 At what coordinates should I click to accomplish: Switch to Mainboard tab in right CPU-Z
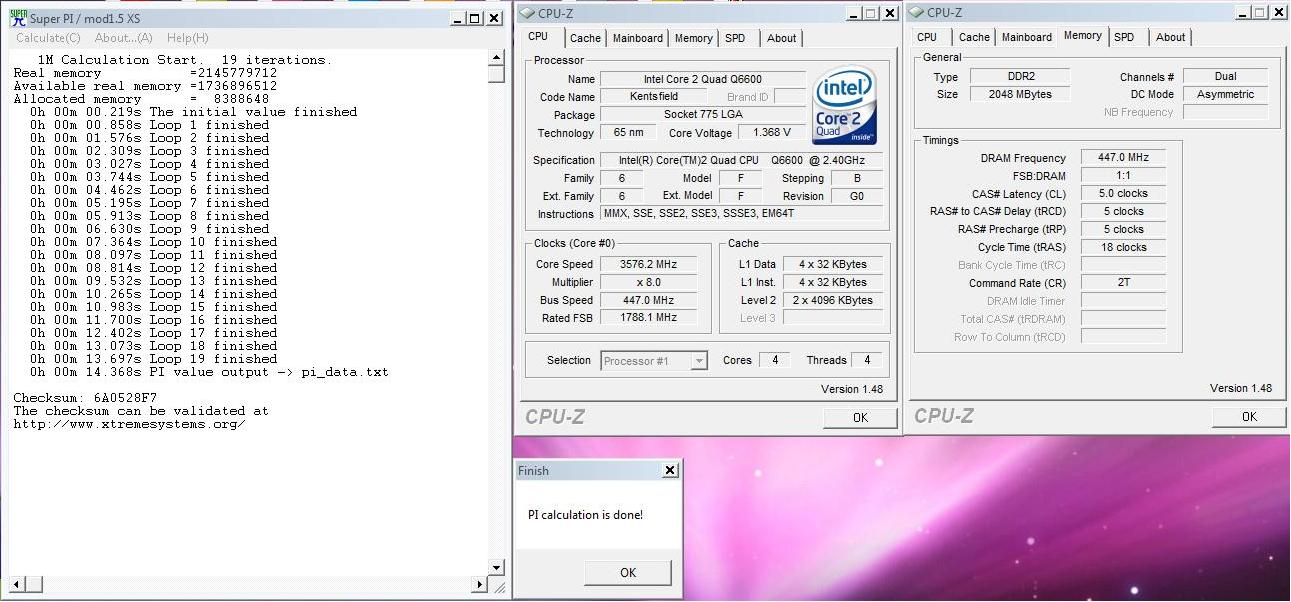(1027, 37)
